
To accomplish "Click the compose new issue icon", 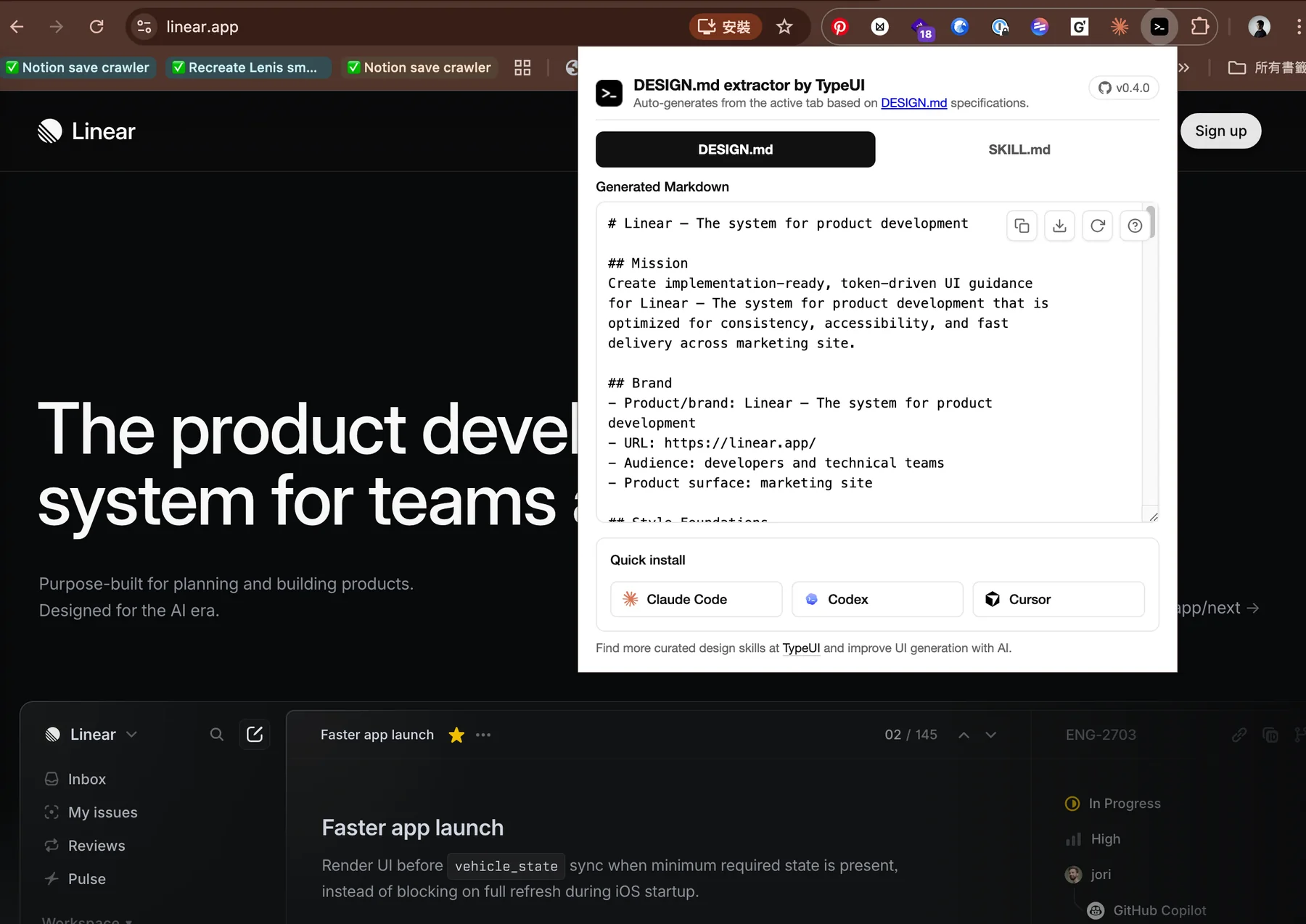I will (255, 734).
